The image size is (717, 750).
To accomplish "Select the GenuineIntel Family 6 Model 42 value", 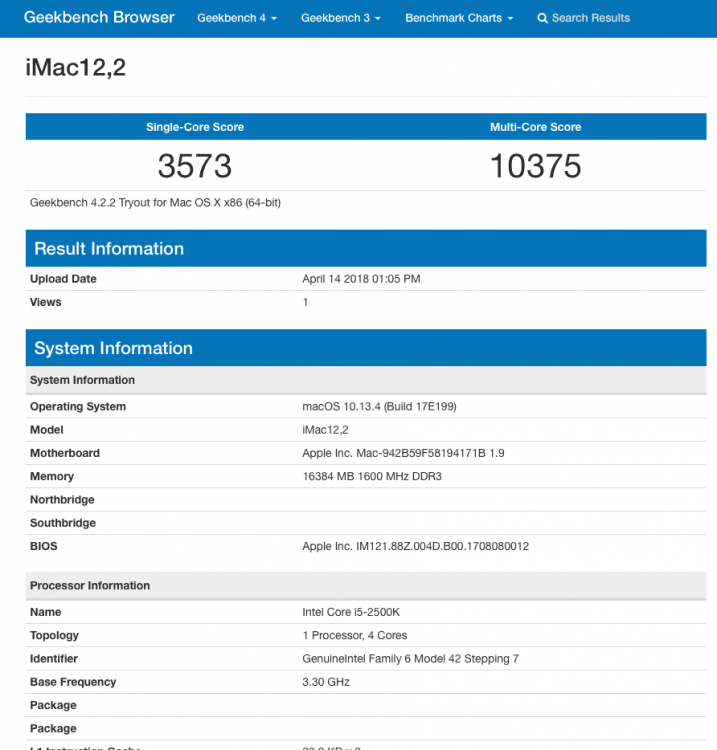I will 410,659.
